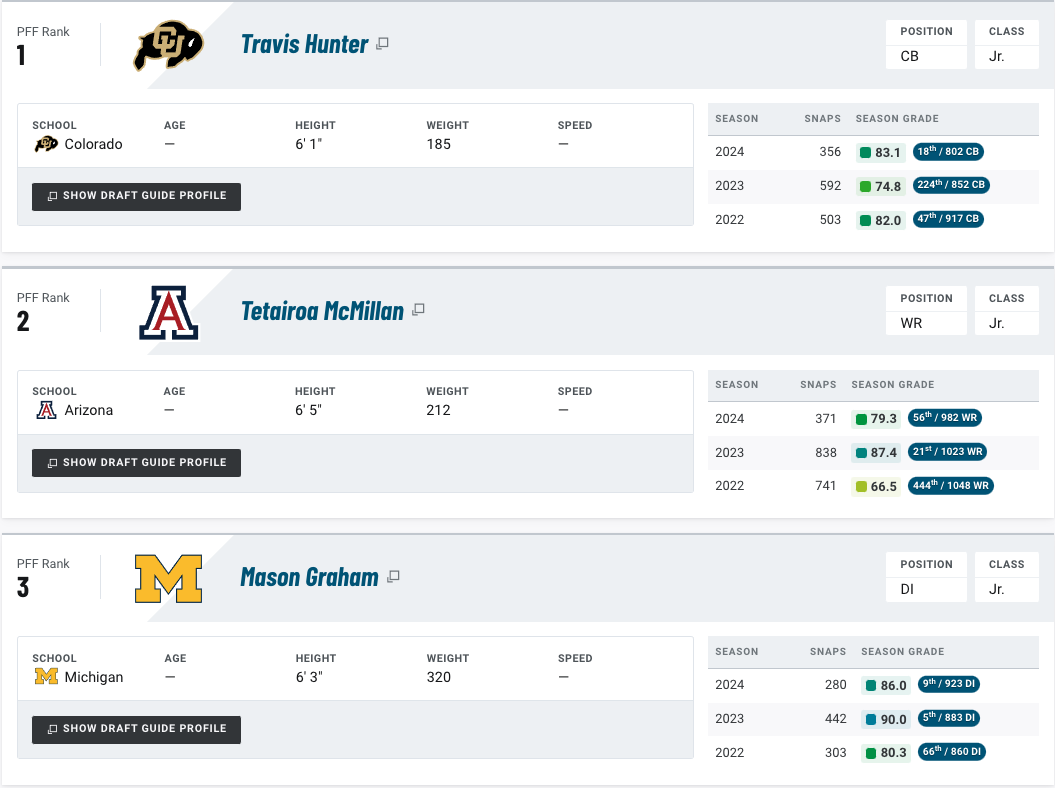Click the popout icon next to Tetairoa McMillan
This screenshot has width=1055, height=788.
pos(418,310)
